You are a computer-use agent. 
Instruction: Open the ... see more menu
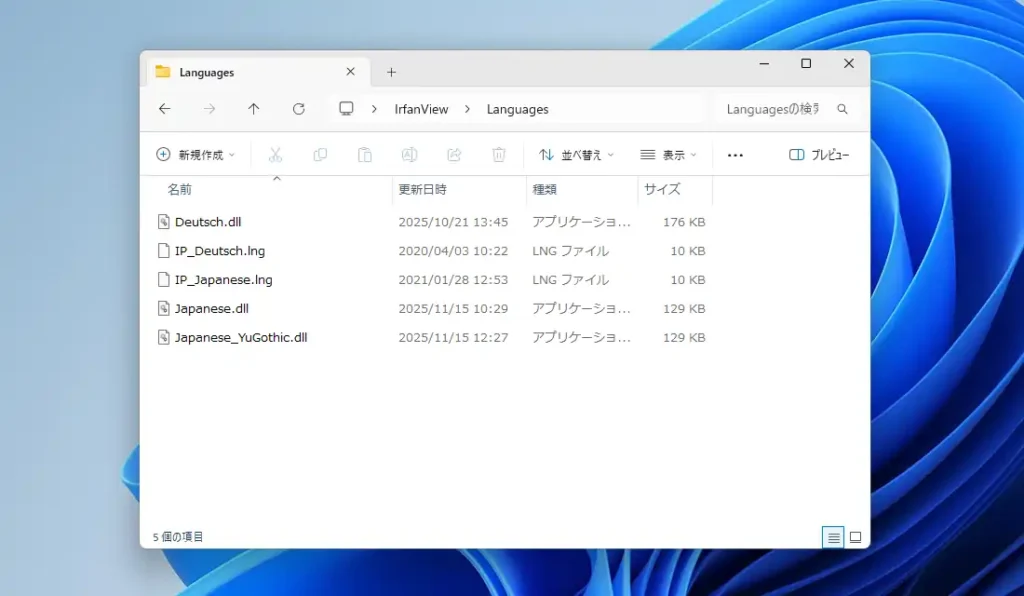[x=736, y=154]
